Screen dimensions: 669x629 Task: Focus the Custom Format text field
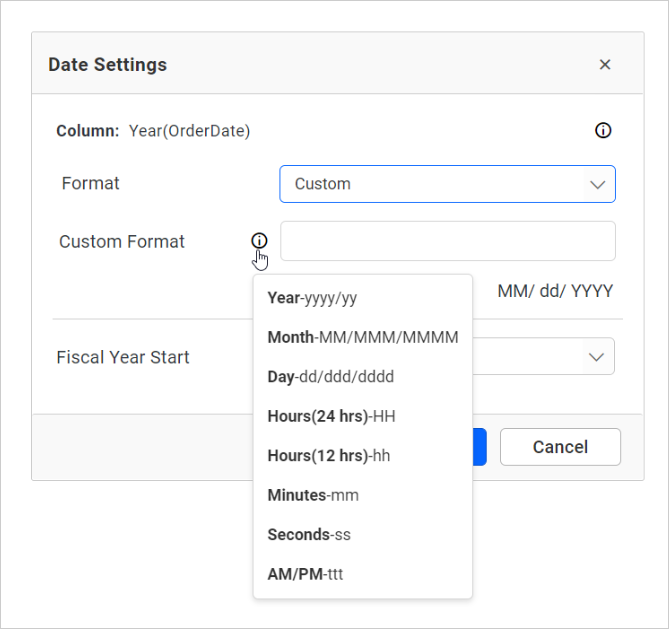pos(448,241)
